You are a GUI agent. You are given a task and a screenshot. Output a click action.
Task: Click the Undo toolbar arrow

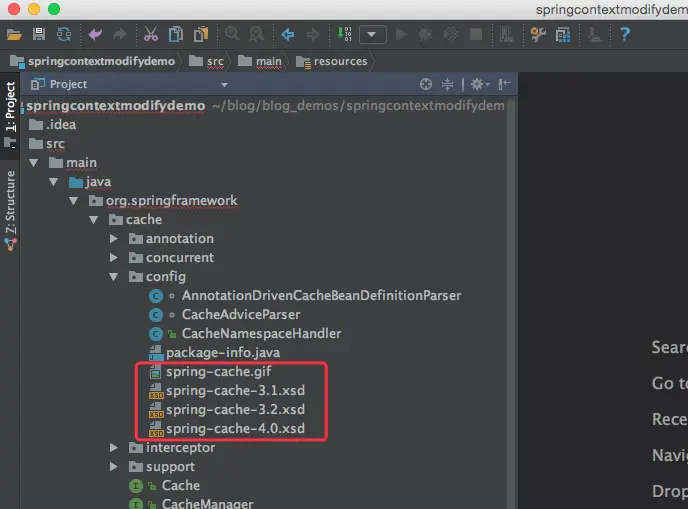[x=95, y=34]
